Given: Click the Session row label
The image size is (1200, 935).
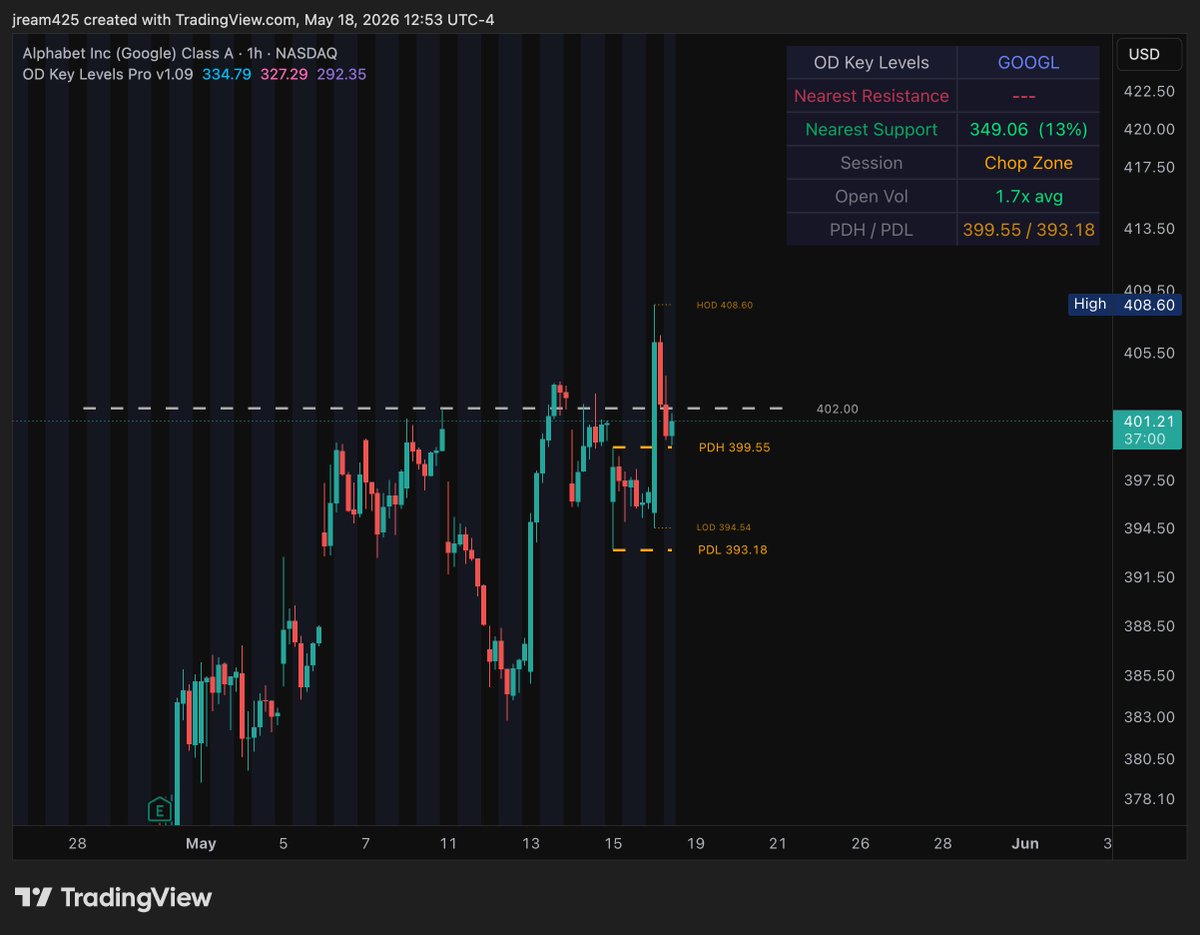Looking at the screenshot, I should [872, 163].
